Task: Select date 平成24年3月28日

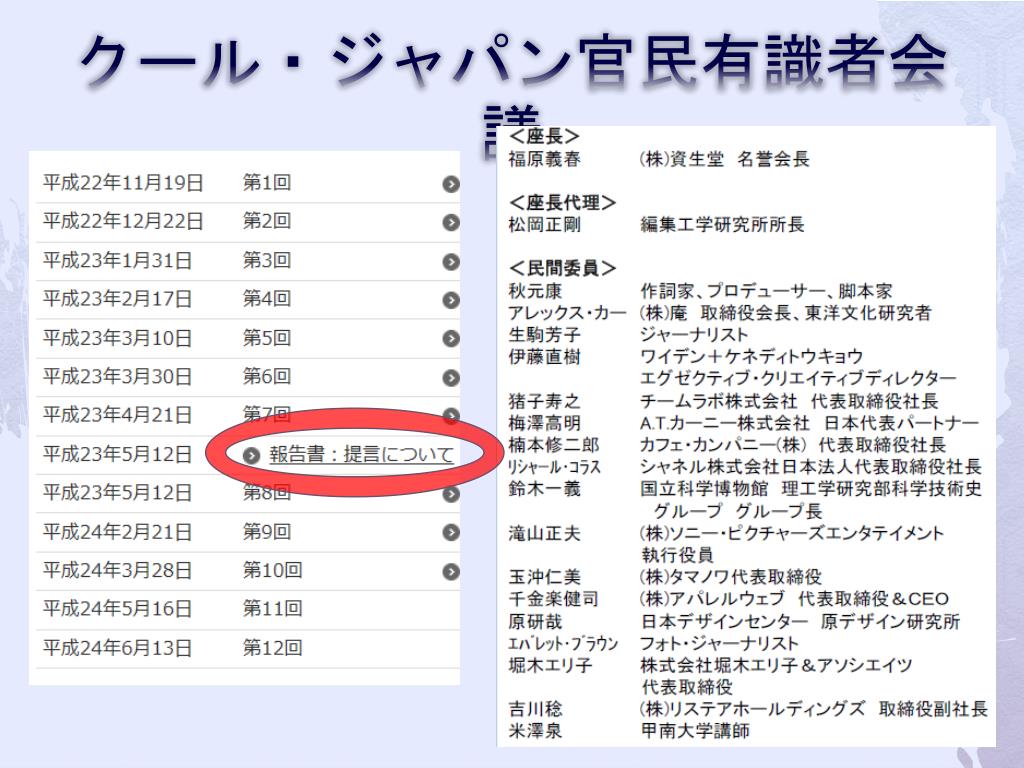Action: point(117,571)
